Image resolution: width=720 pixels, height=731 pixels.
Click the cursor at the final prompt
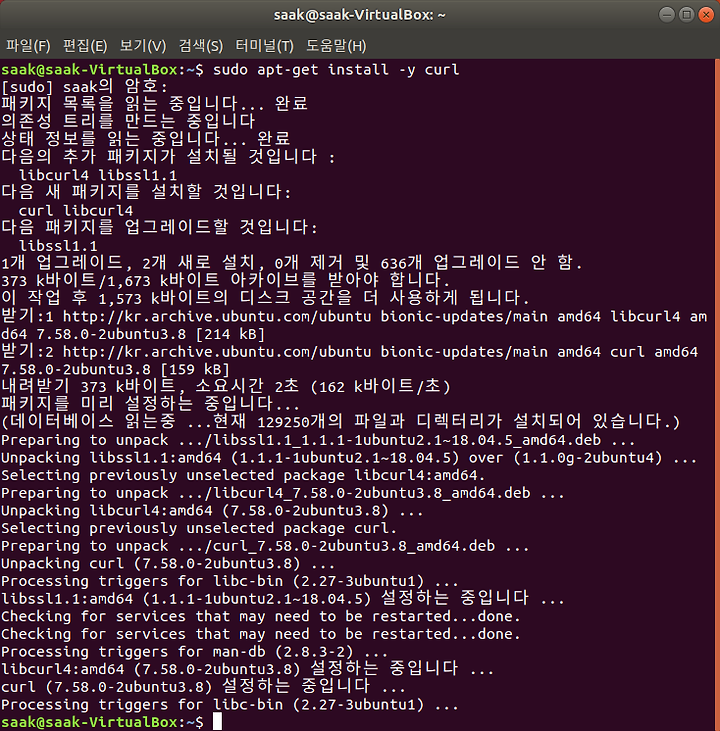(217, 722)
